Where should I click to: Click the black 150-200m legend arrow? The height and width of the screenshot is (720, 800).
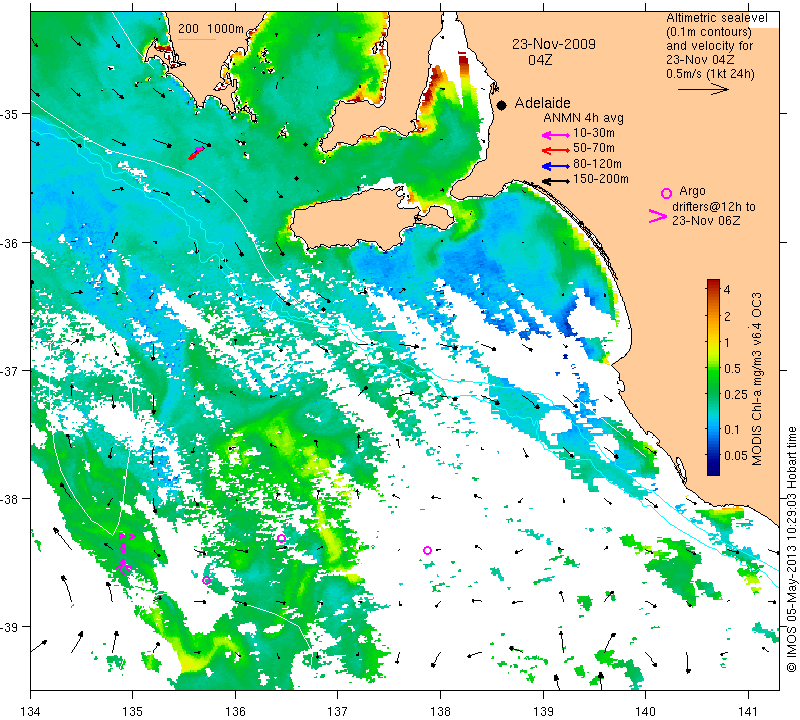coord(555,181)
